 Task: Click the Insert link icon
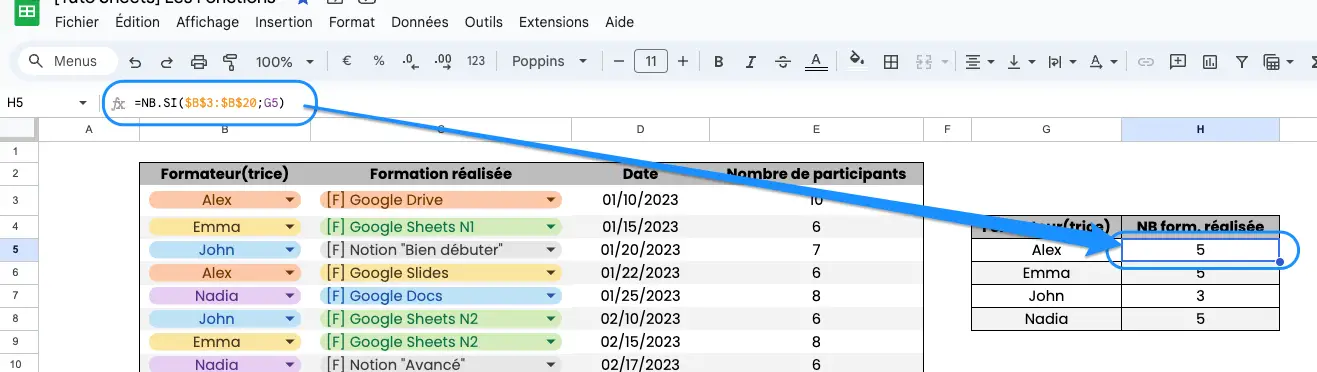point(1146,62)
